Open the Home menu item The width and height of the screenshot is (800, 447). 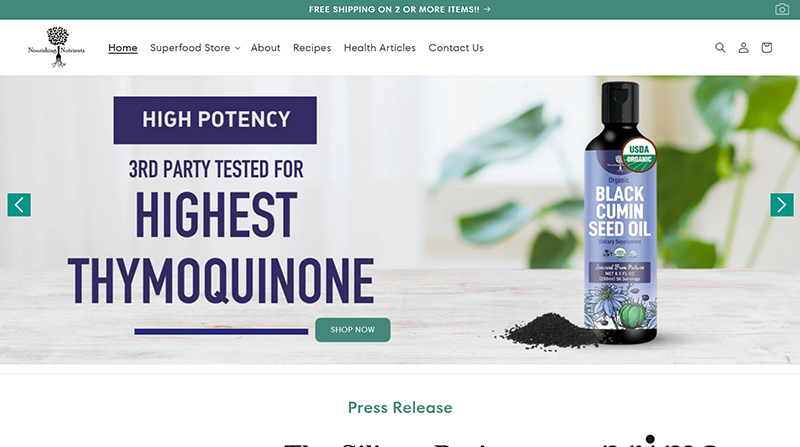point(122,47)
